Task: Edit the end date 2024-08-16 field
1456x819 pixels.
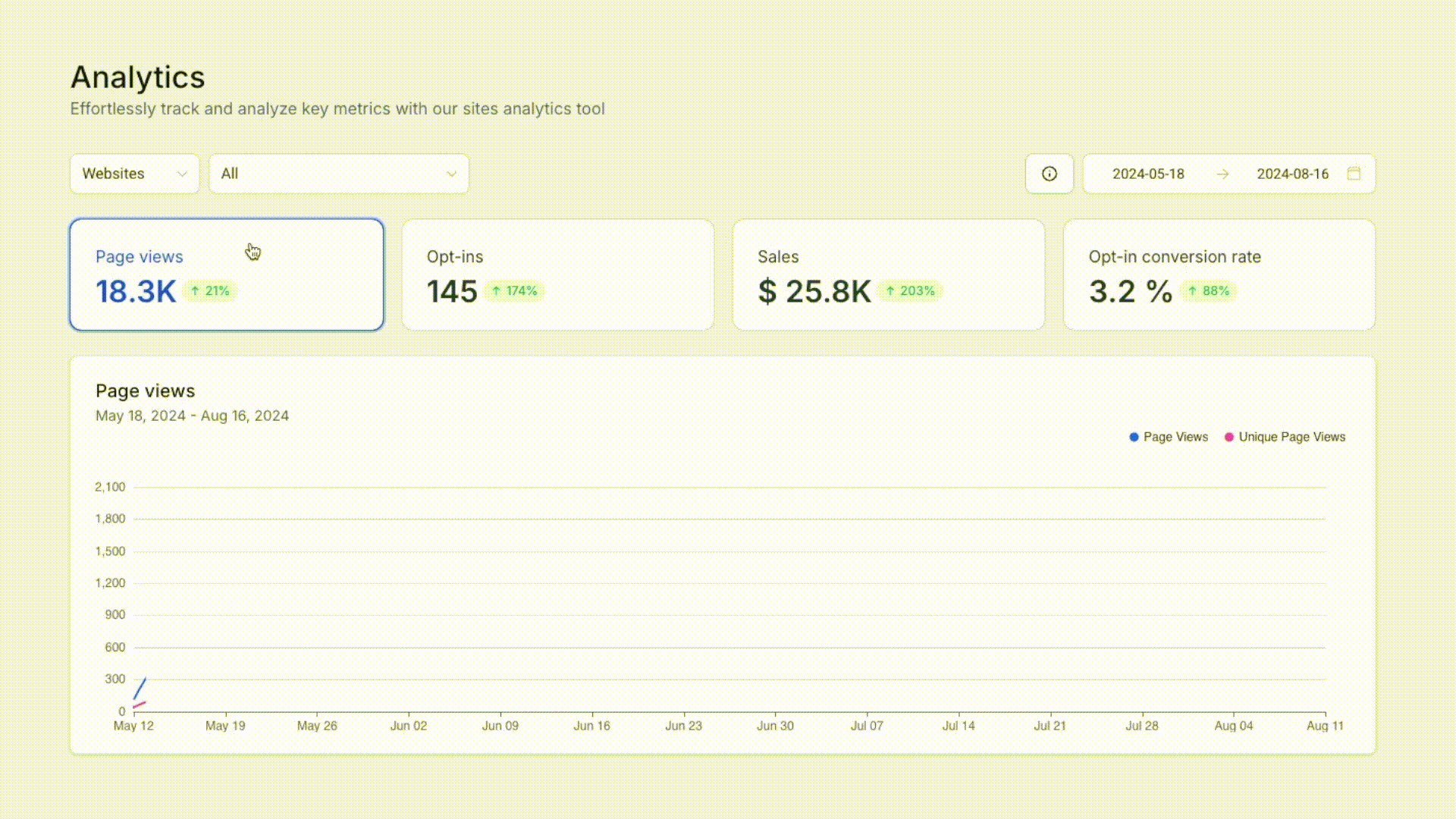Action: 1292,174
